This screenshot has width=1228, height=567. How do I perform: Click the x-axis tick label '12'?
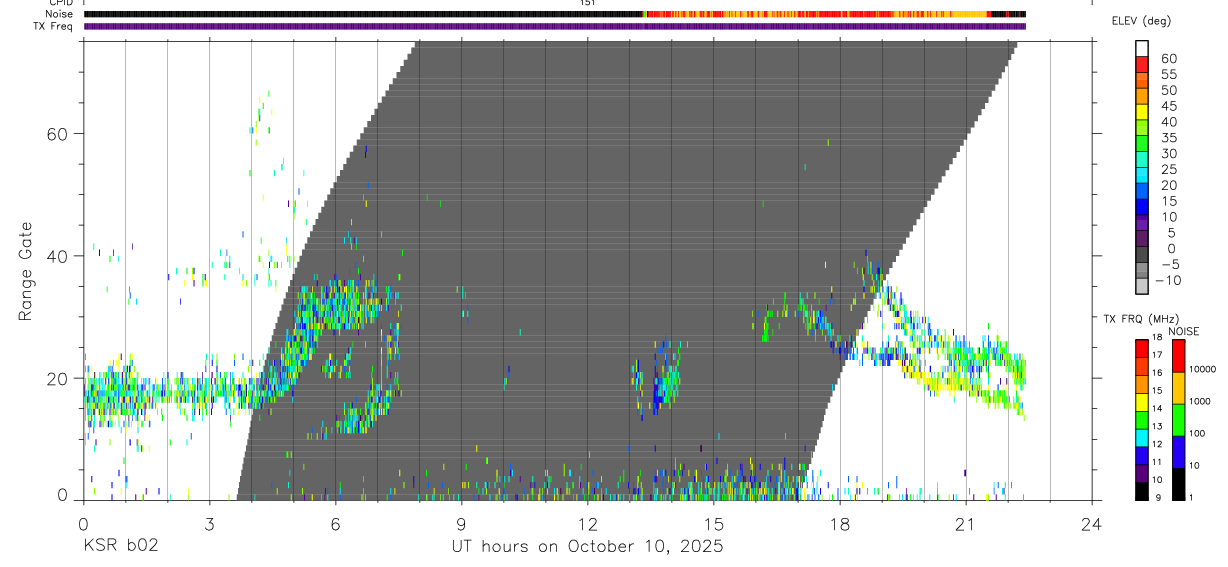tap(587, 524)
